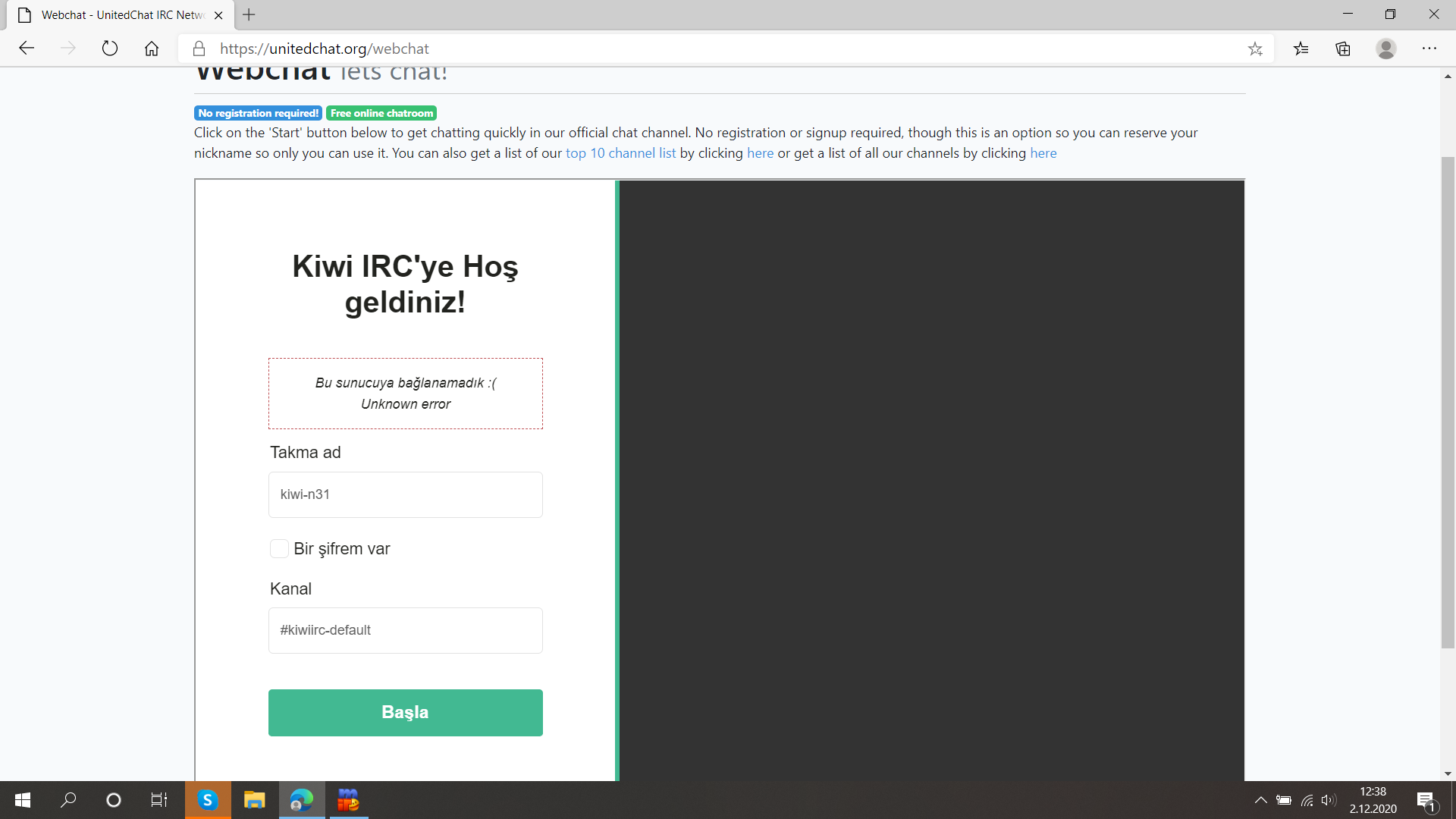Open browser Collections

click(1343, 49)
